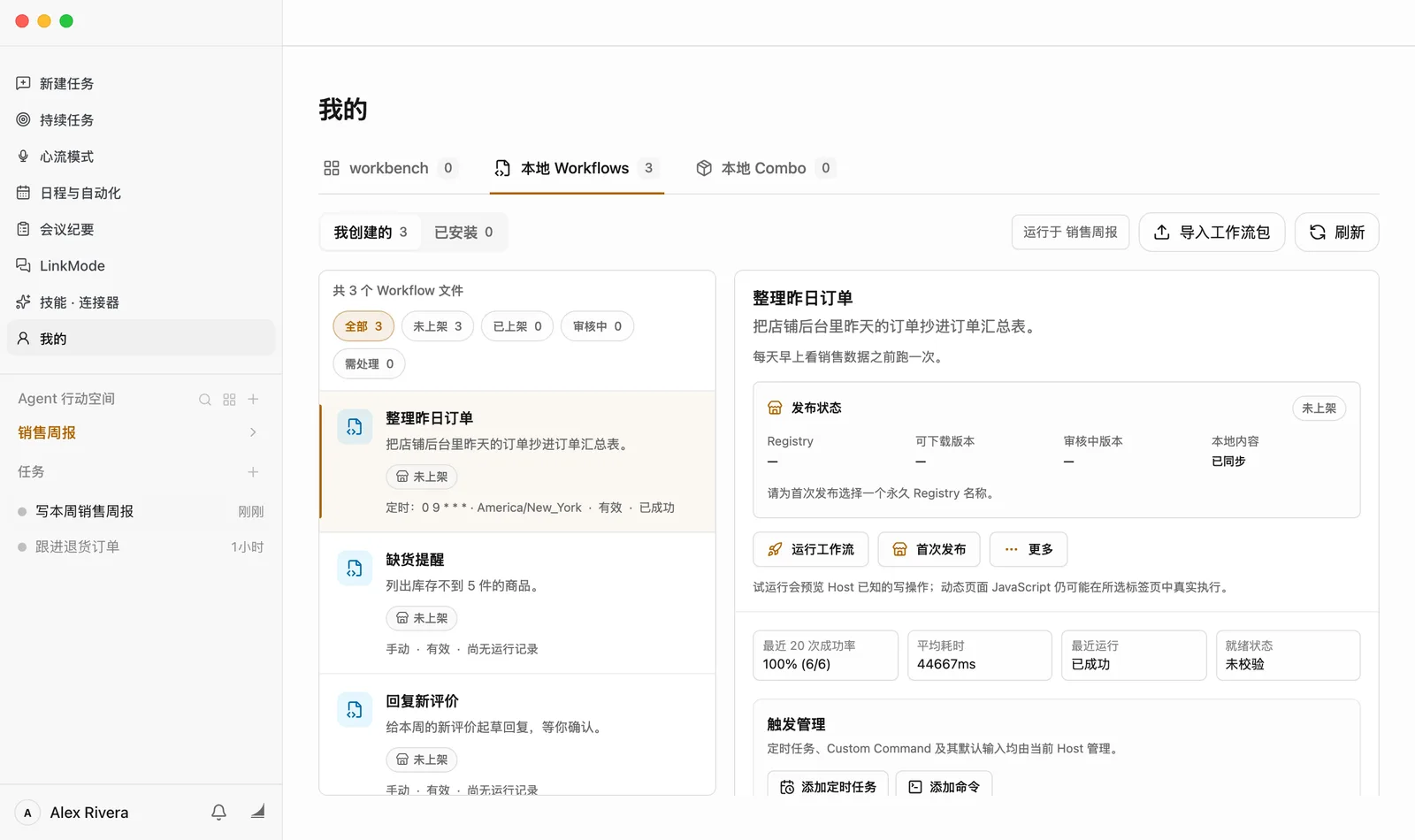Click 导入工作流包 button

(x=1212, y=232)
